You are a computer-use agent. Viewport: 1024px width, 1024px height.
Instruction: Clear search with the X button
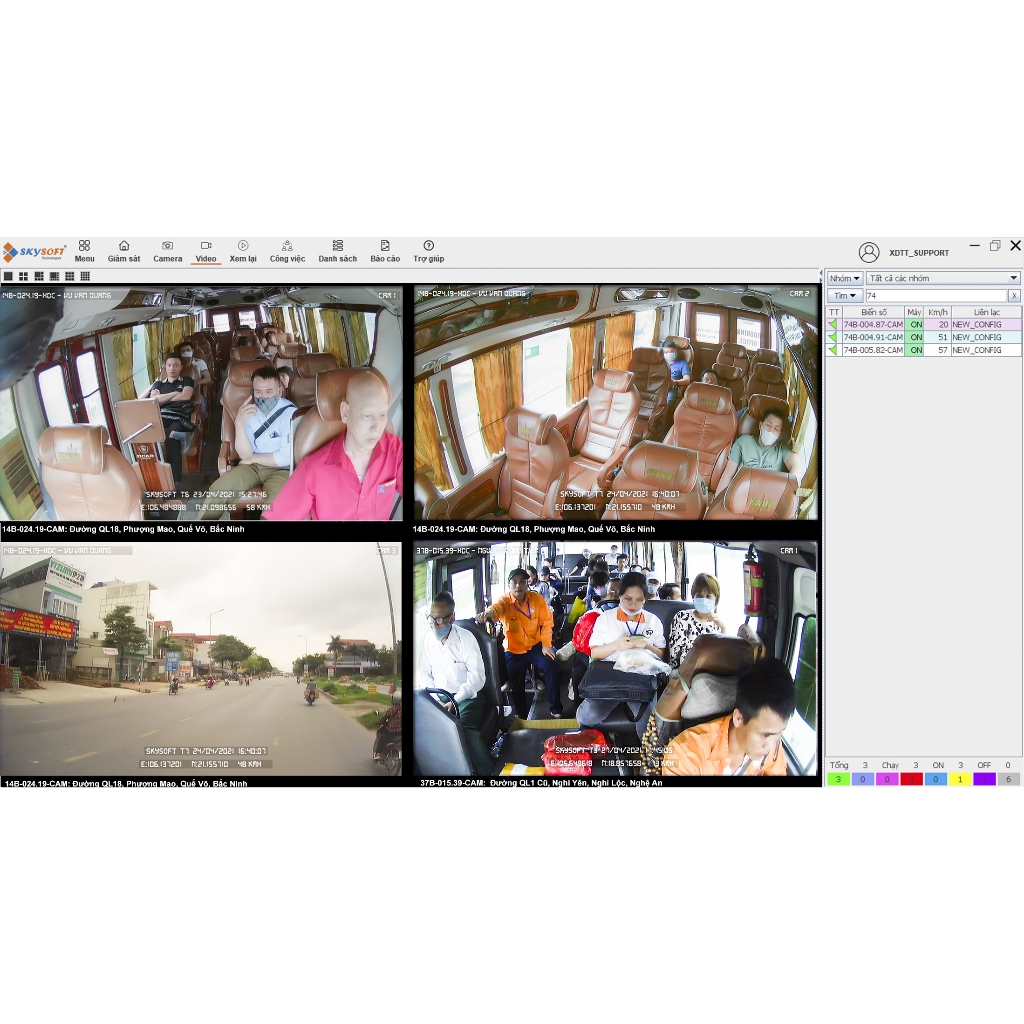click(x=1014, y=296)
